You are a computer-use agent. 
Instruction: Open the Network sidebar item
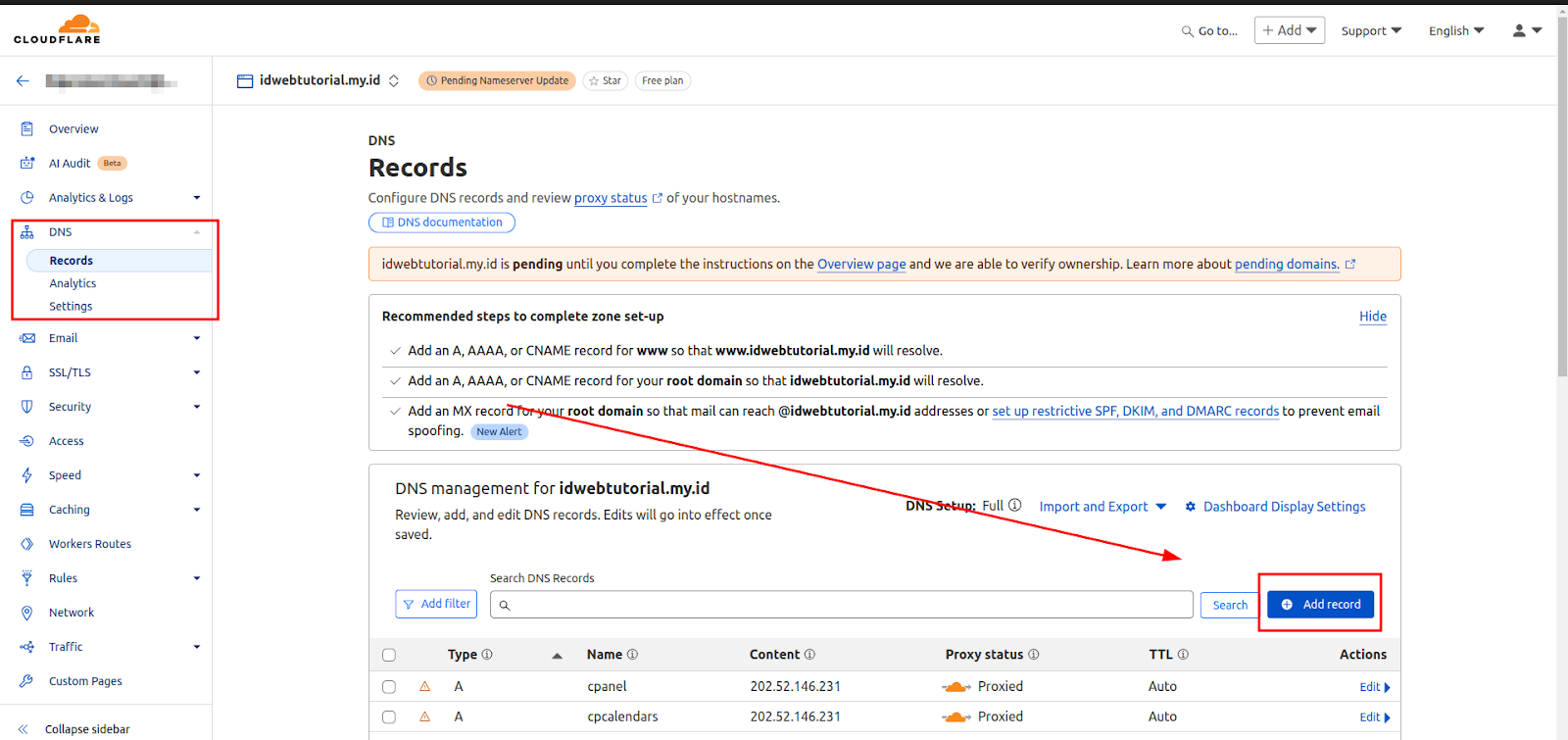[72, 613]
